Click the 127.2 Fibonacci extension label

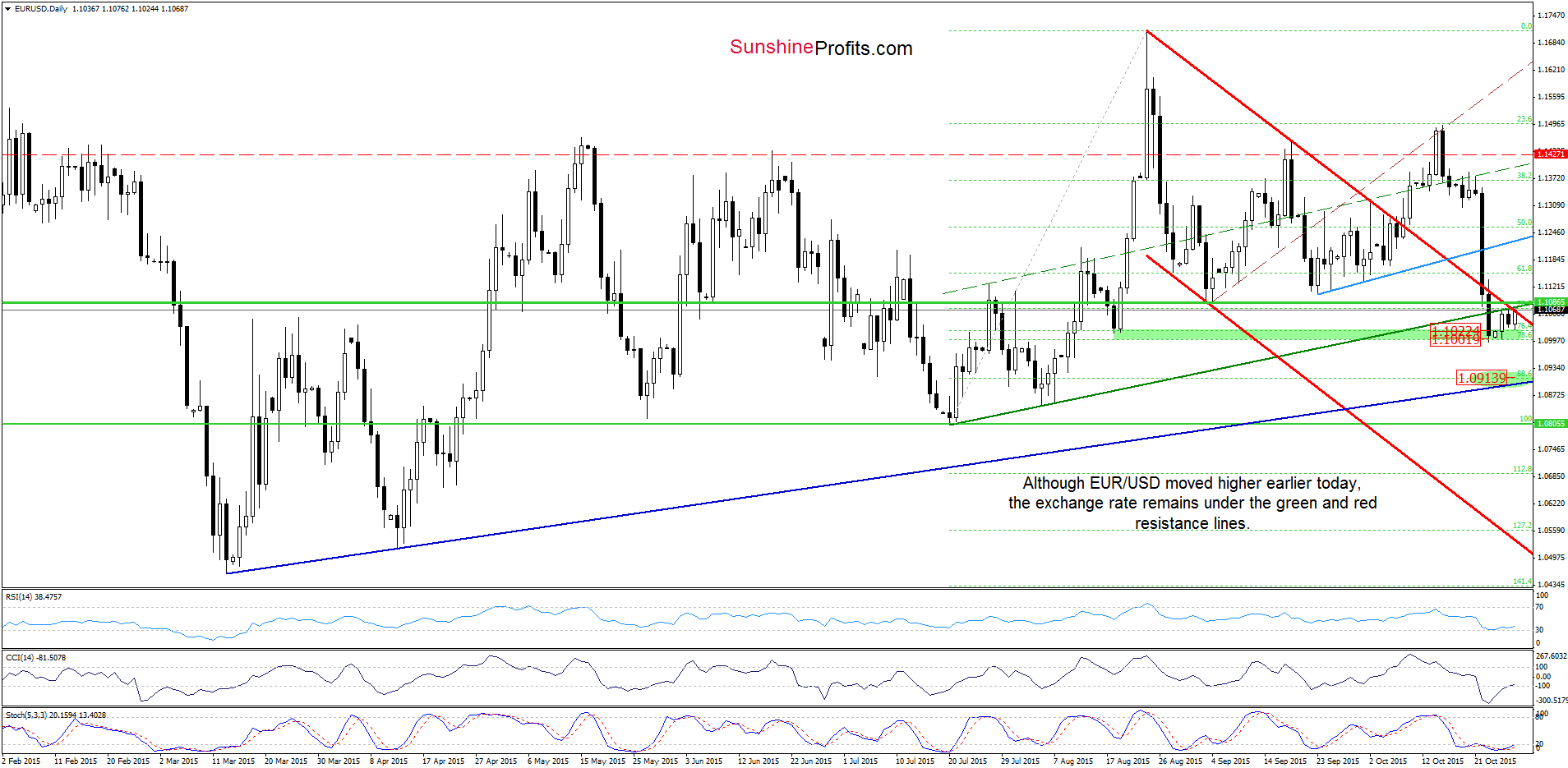click(x=1522, y=526)
